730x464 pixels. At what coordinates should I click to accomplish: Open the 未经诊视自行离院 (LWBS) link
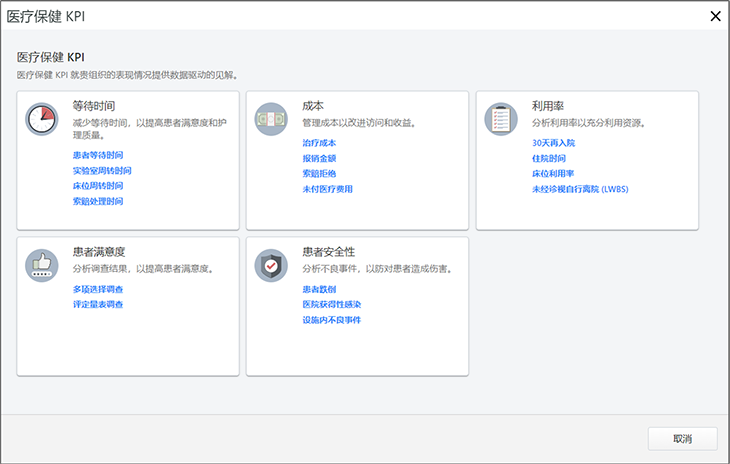580,189
